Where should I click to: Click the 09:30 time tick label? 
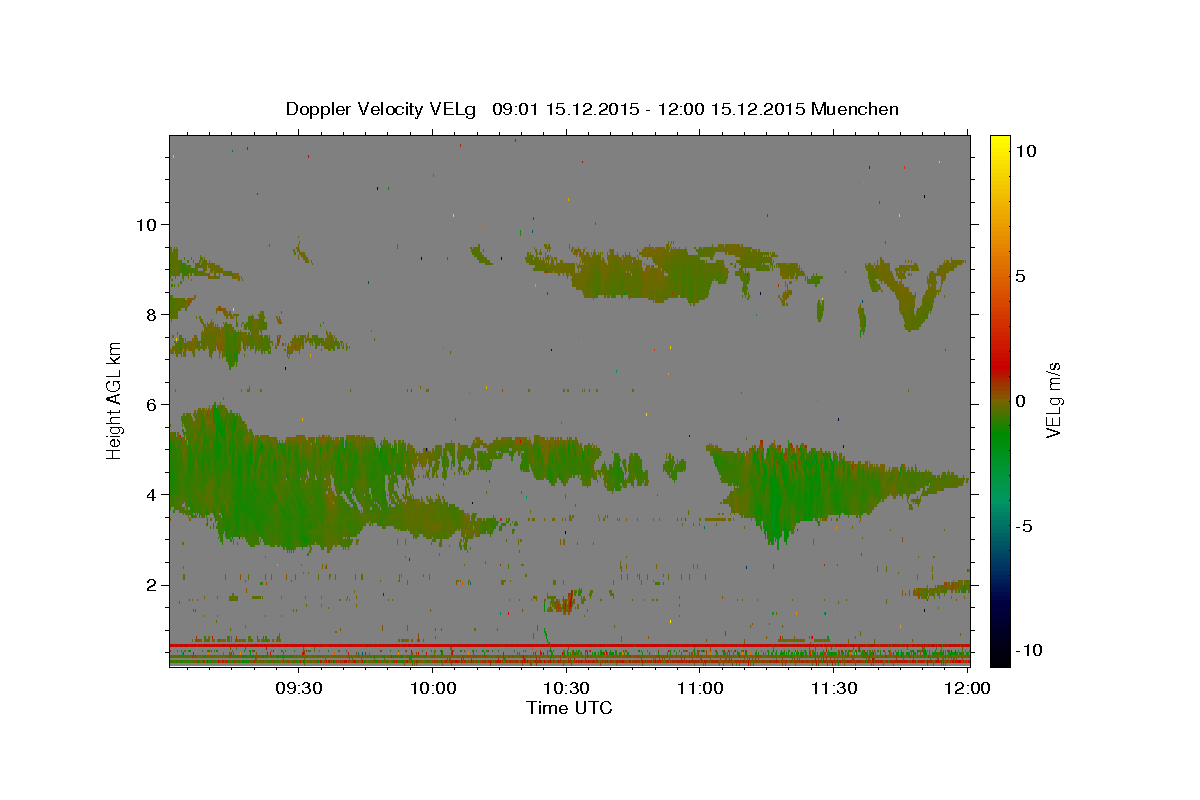click(298, 689)
